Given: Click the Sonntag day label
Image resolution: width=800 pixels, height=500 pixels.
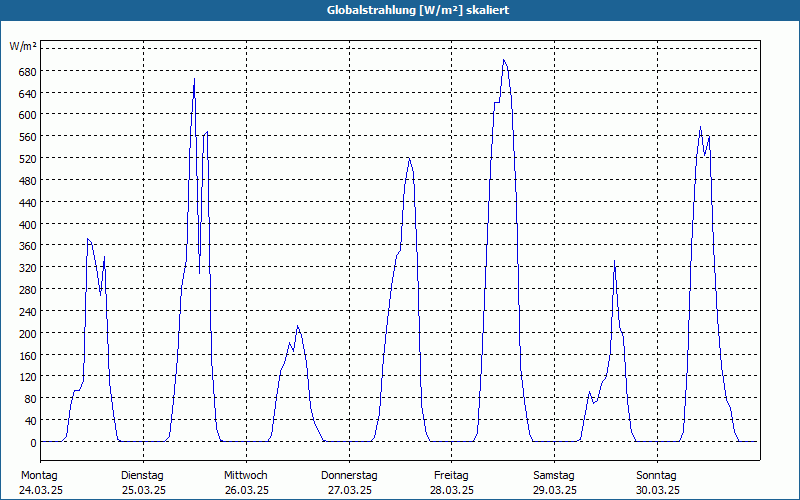Looking at the screenshot, I should point(656,476).
